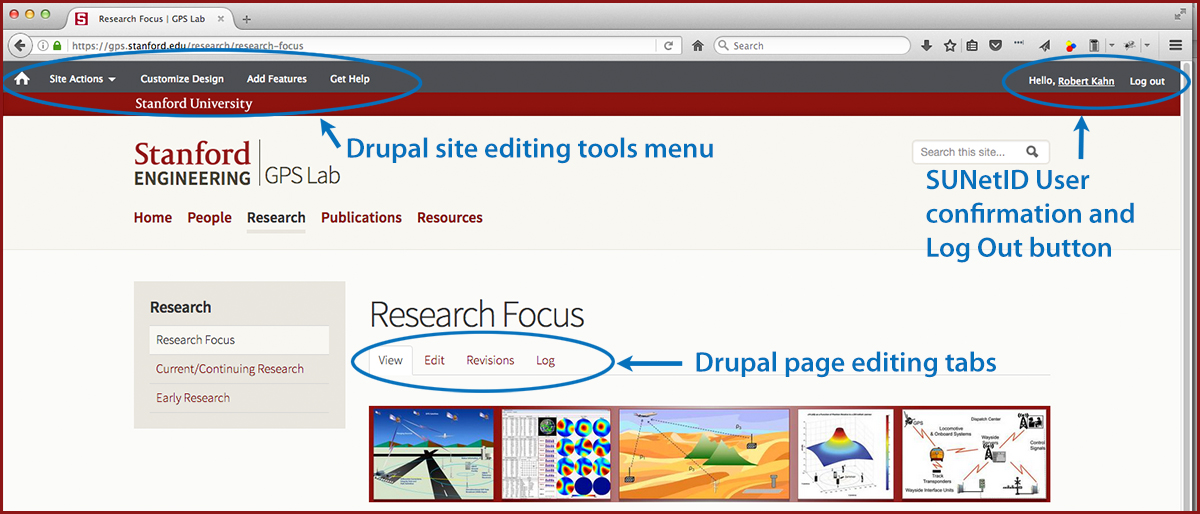Open a new tab with the plus button
Viewport: 1200px width, 514px height.
coord(247,19)
